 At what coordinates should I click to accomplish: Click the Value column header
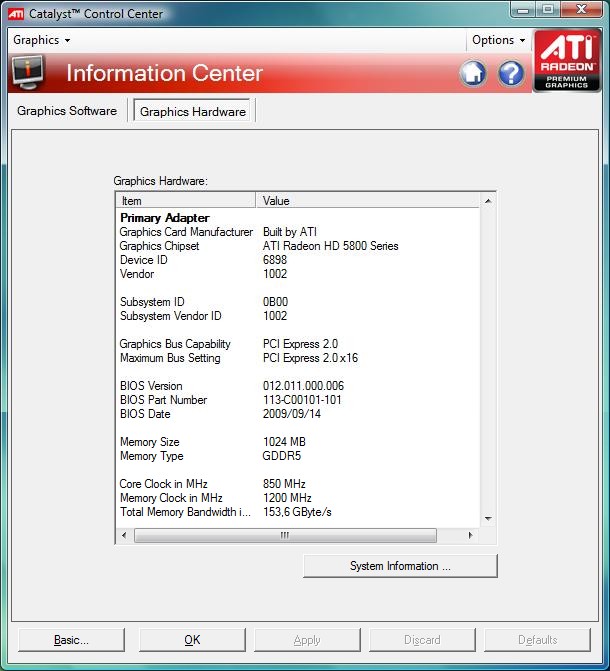pyautogui.click(x=368, y=201)
